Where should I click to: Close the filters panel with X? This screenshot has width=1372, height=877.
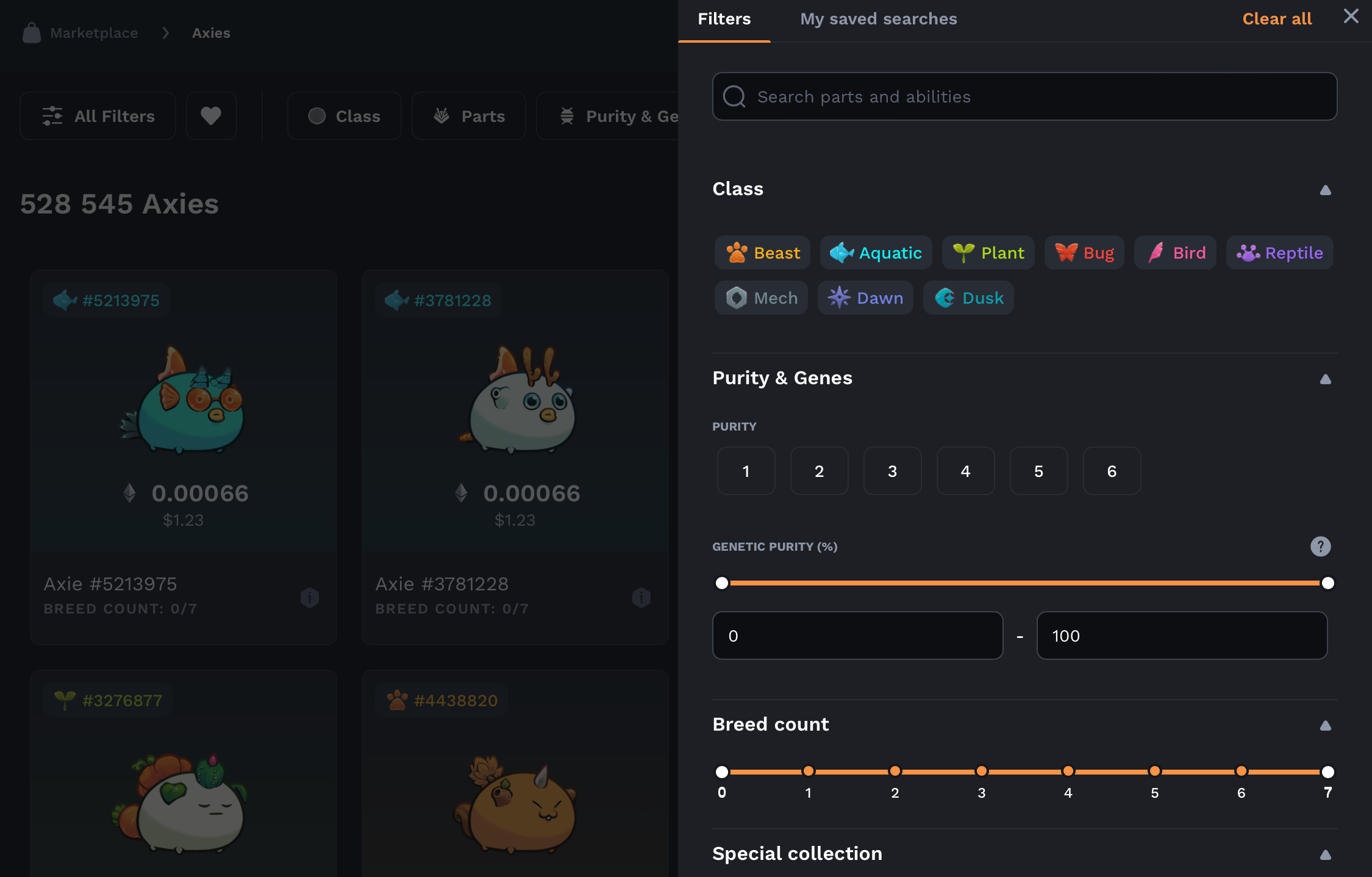pyautogui.click(x=1351, y=16)
